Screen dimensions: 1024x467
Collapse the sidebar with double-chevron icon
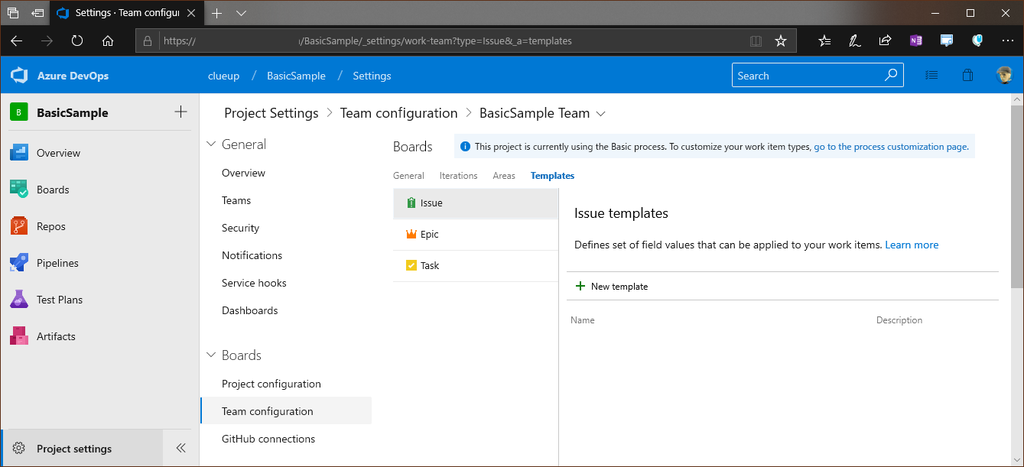coord(182,448)
